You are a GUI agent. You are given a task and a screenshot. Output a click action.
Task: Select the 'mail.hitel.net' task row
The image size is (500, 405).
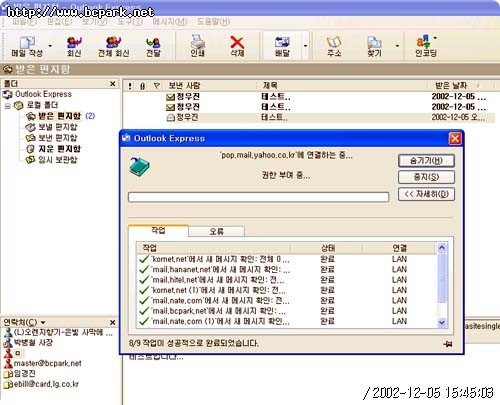click(287, 280)
